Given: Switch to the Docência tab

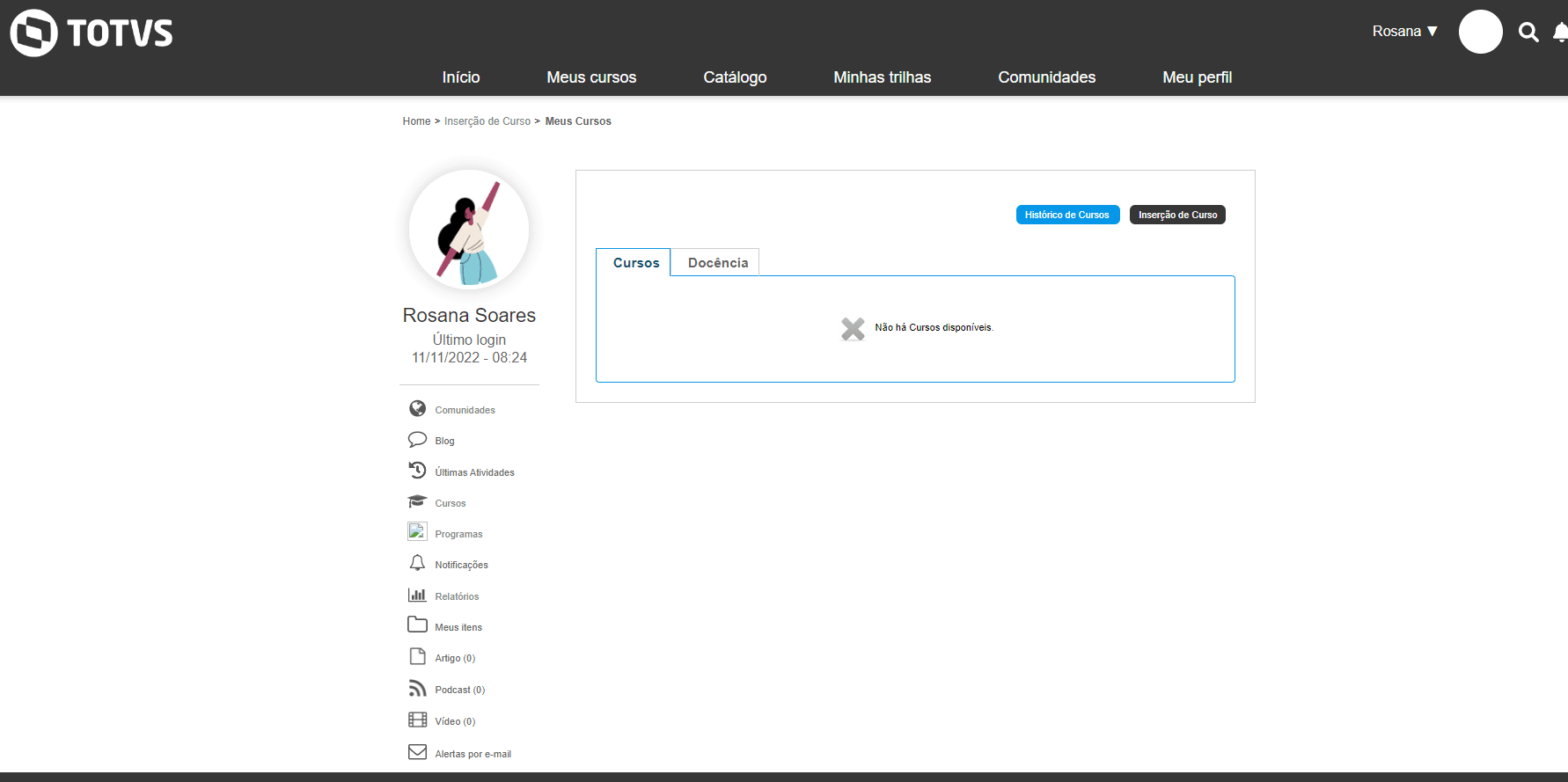Looking at the screenshot, I should point(715,262).
